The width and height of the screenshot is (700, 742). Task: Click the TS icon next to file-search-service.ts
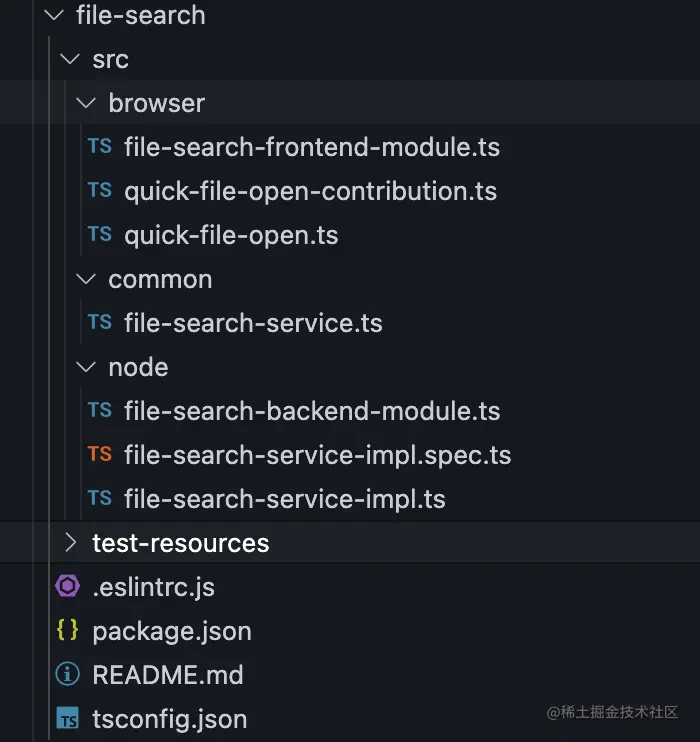(x=100, y=323)
